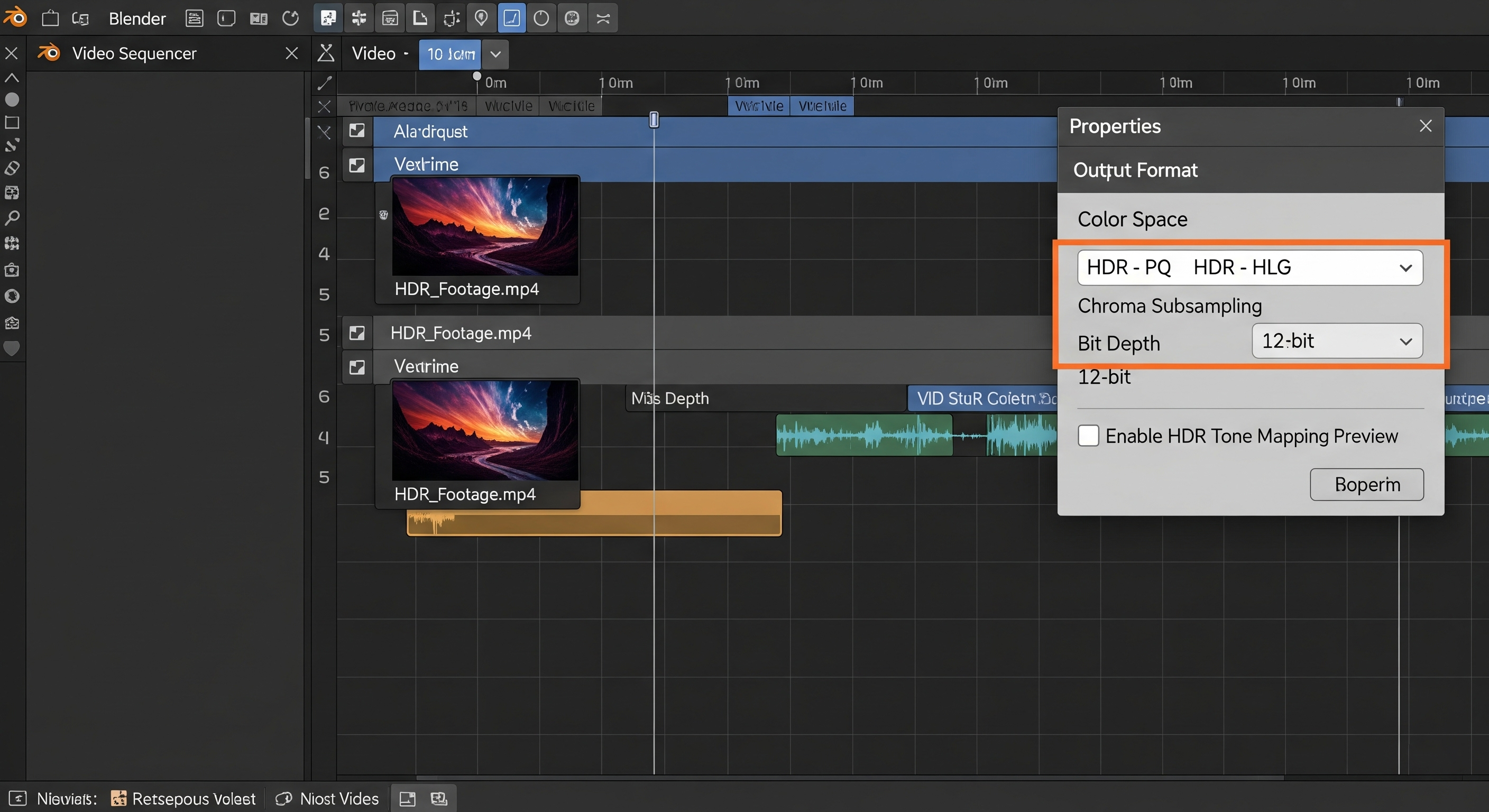Open the HDR color space dropdown
1489x812 pixels.
pos(1251,267)
